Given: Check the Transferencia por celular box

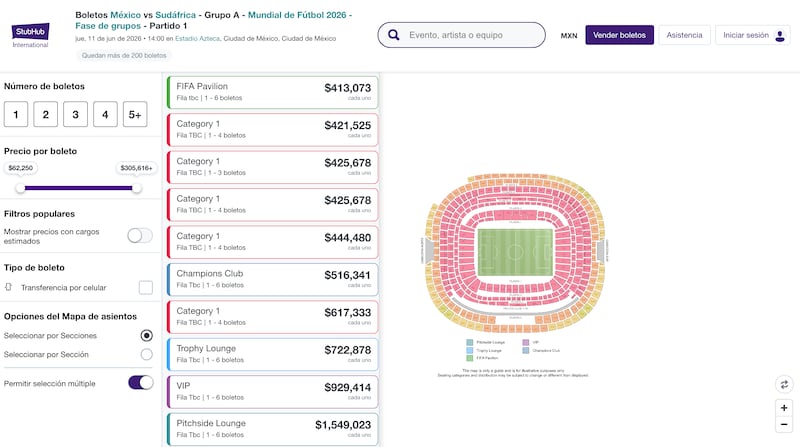Looking at the screenshot, I should click(x=146, y=287).
